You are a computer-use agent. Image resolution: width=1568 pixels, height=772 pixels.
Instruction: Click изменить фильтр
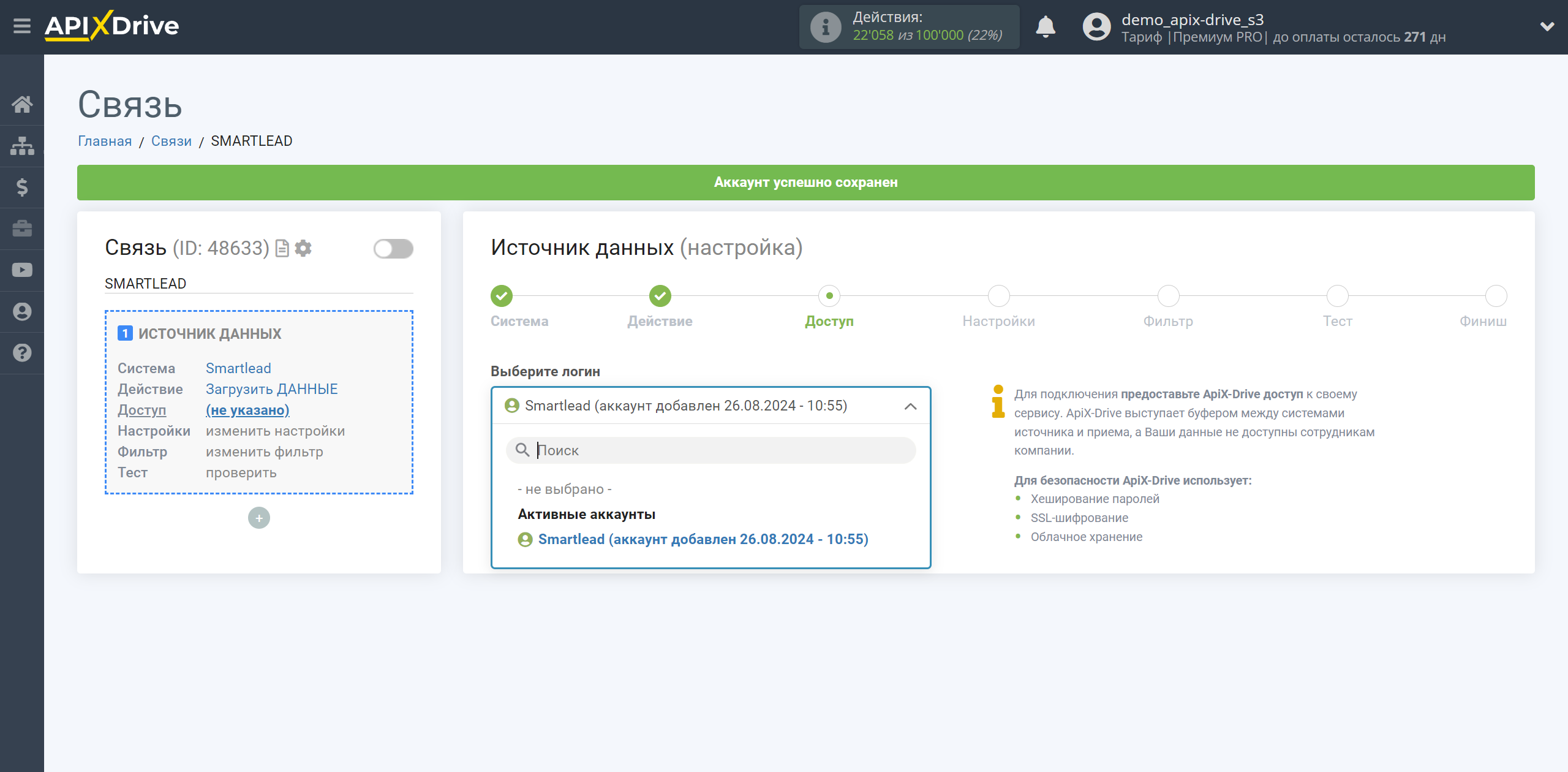(265, 452)
